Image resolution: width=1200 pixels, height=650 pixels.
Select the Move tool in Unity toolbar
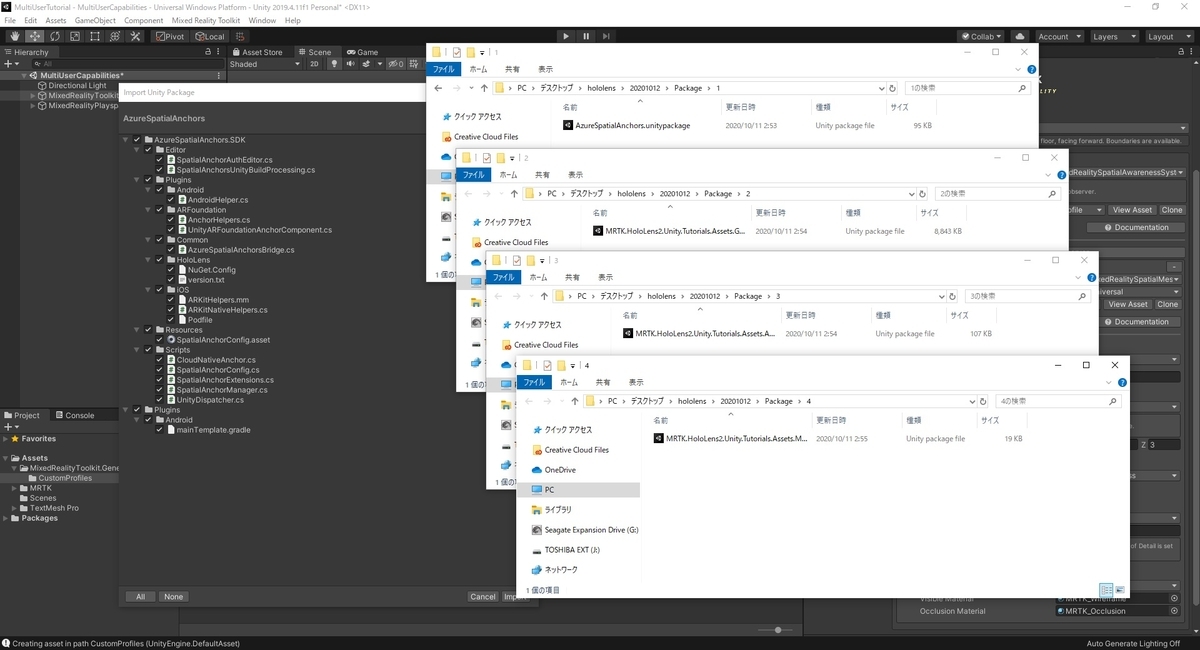(x=35, y=36)
